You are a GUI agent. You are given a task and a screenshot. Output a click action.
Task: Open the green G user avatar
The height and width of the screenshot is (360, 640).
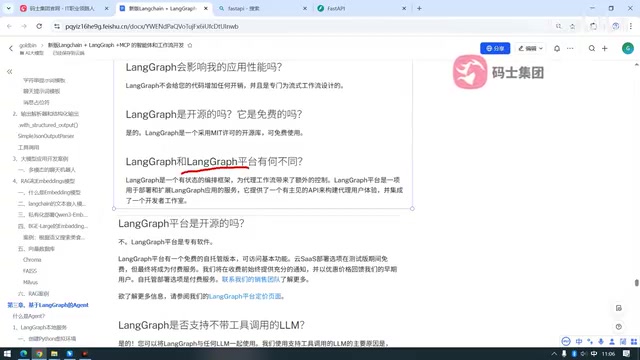(628, 48)
